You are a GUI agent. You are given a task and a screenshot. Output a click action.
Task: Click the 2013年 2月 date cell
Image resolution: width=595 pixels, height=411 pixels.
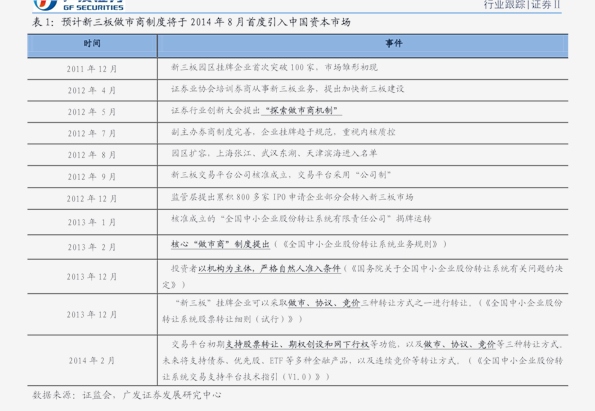pos(92,247)
